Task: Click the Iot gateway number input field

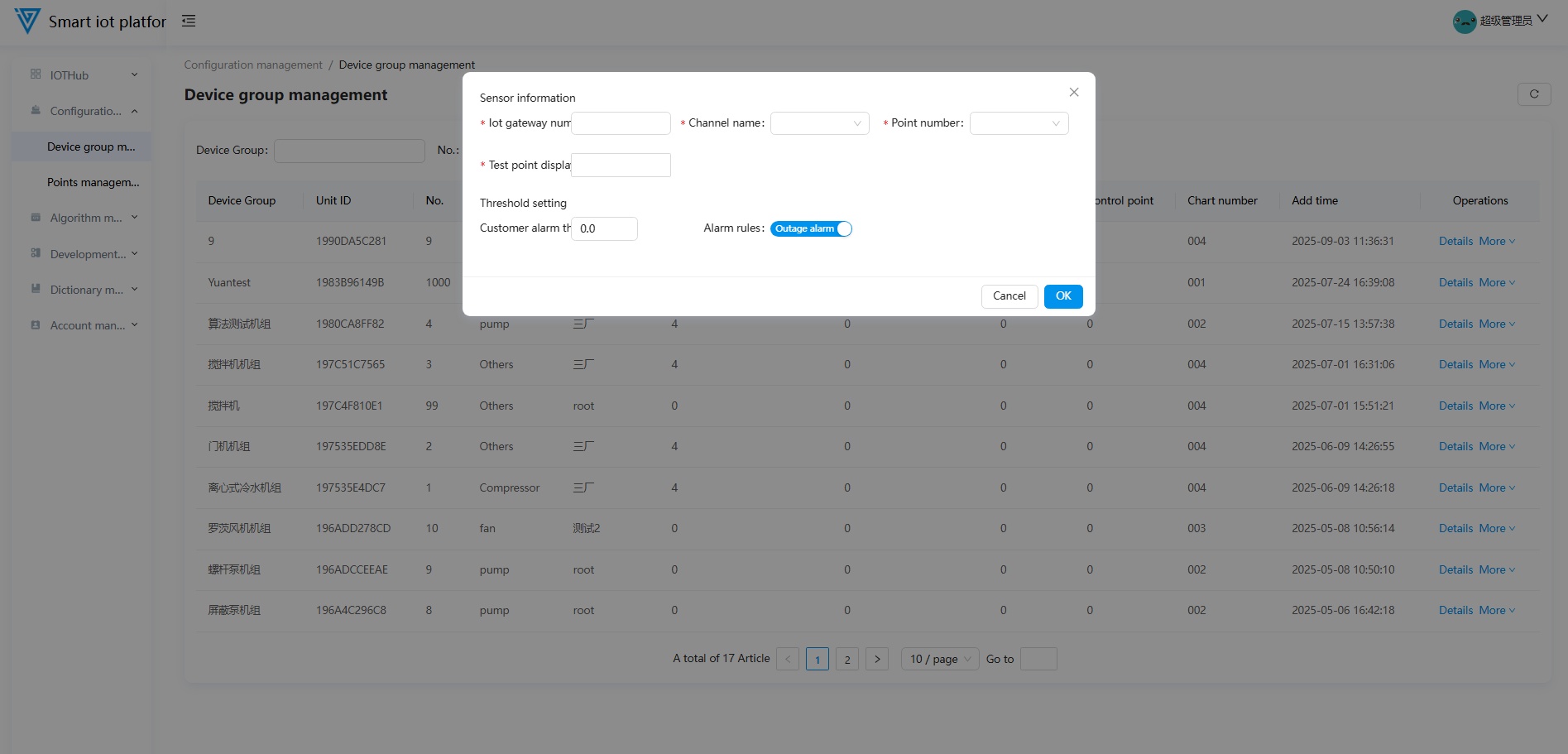Action: coord(621,123)
